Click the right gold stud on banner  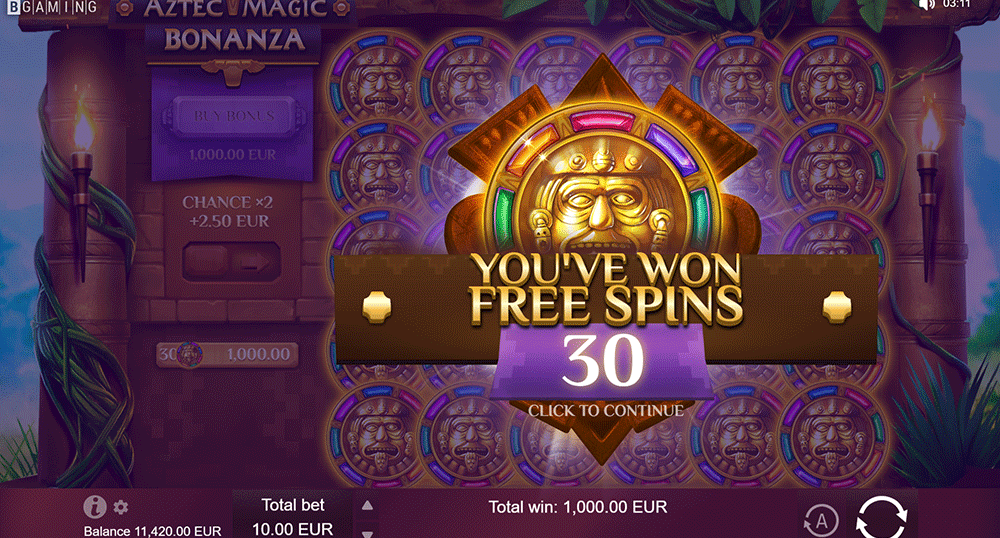click(x=836, y=307)
